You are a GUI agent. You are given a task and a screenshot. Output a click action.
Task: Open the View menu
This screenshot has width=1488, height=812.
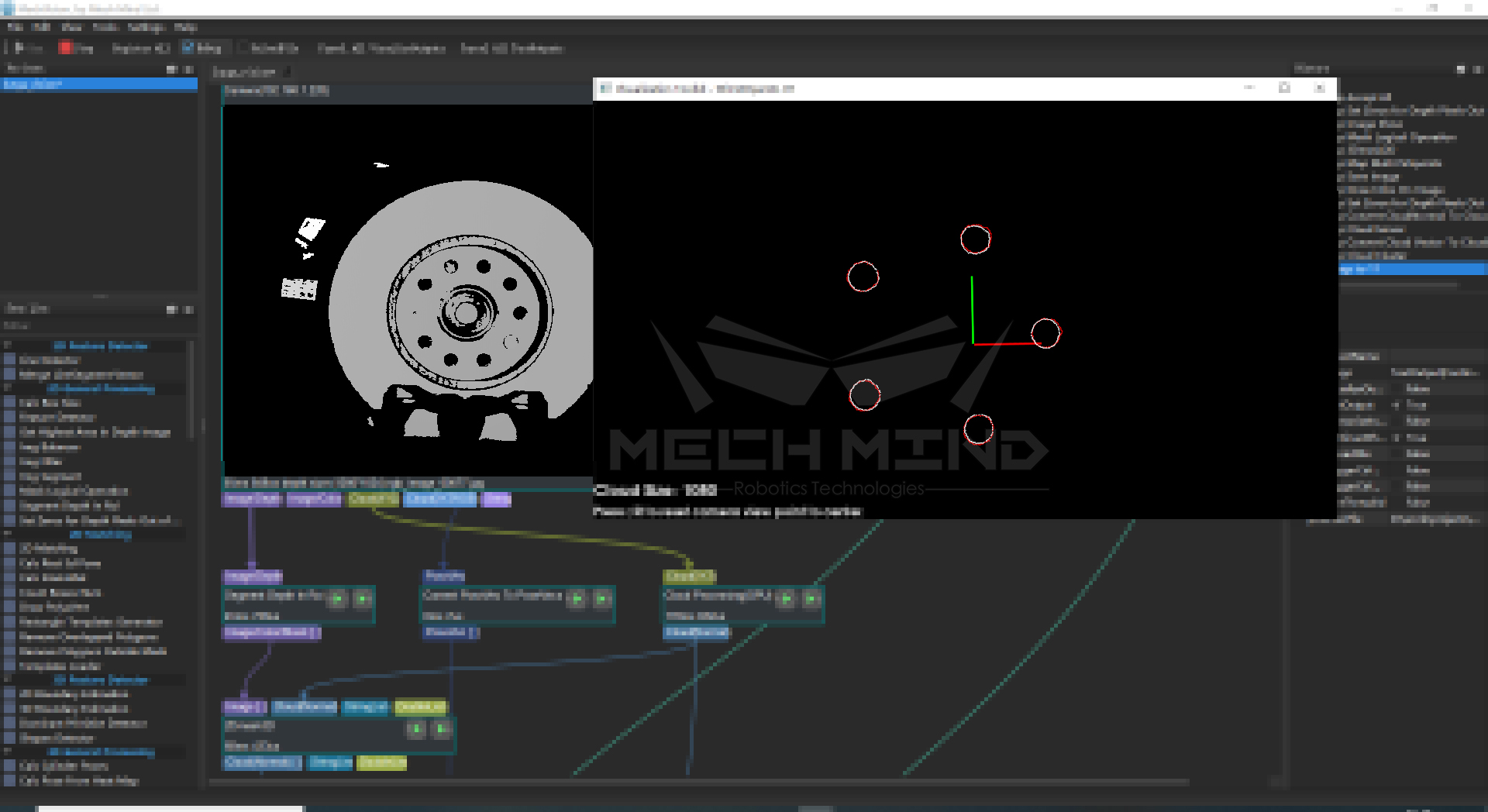pos(71,27)
